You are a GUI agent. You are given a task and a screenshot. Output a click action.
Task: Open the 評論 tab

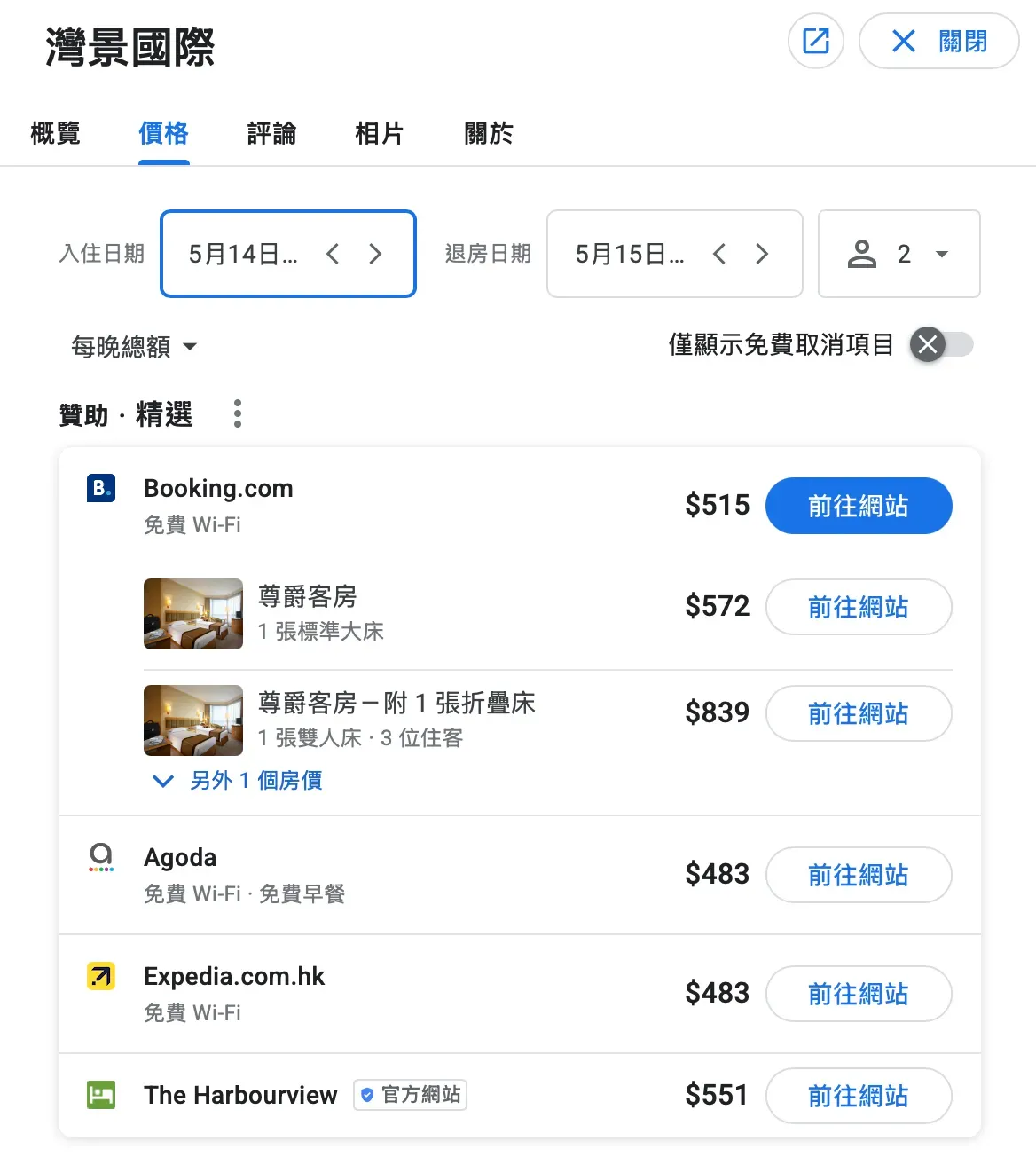pyautogui.click(x=271, y=134)
